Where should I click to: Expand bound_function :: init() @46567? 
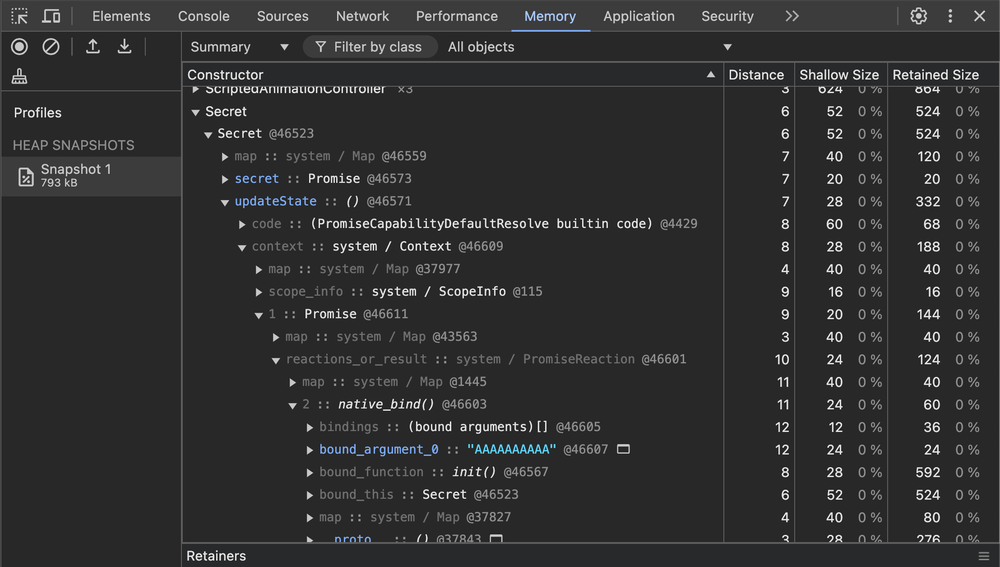[309, 473]
